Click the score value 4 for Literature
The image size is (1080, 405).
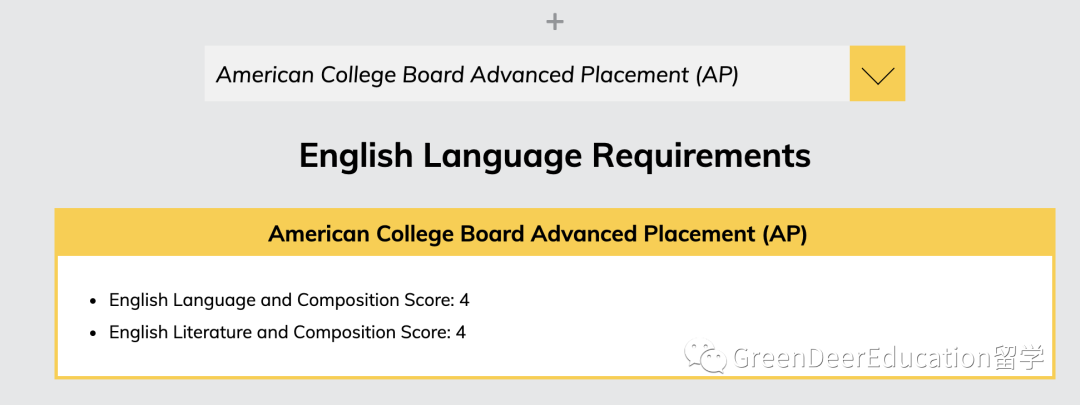click(x=461, y=332)
